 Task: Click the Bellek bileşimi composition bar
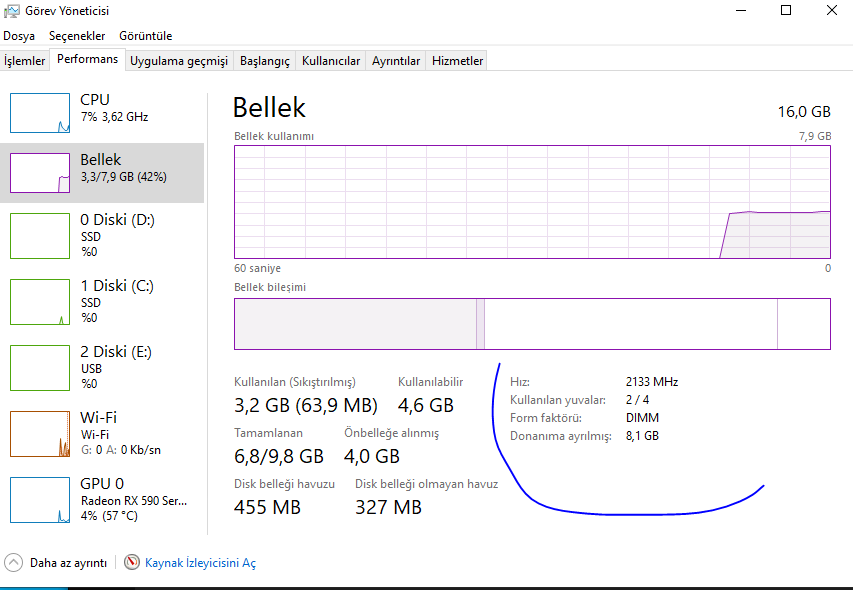[532, 324]
